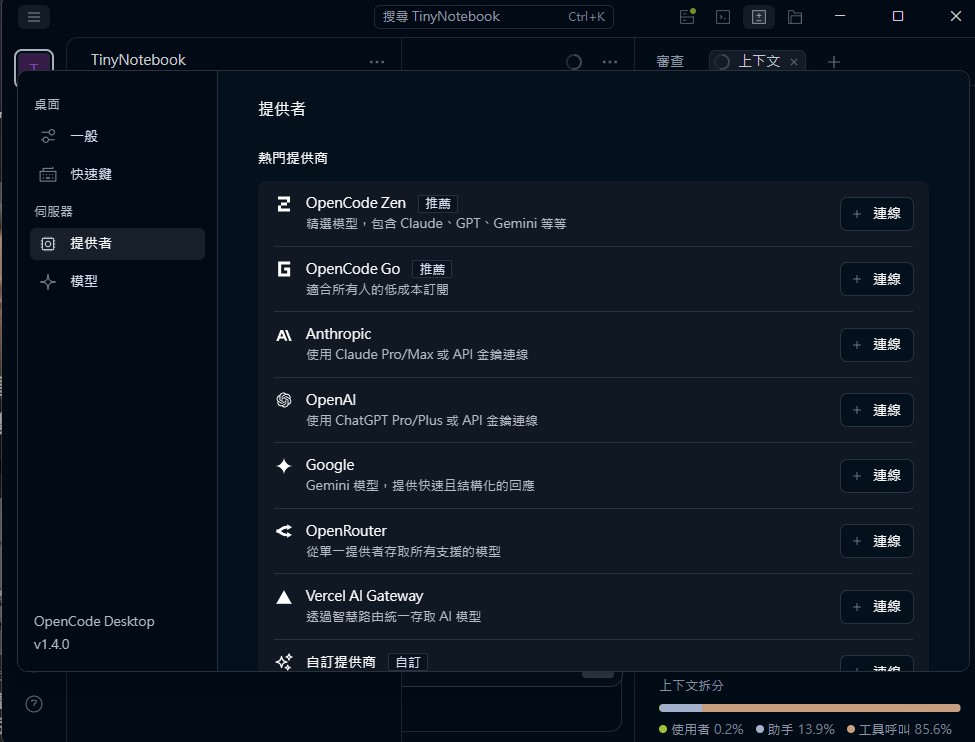Click the 自訂 badge next to 自訂提供商

408,662
